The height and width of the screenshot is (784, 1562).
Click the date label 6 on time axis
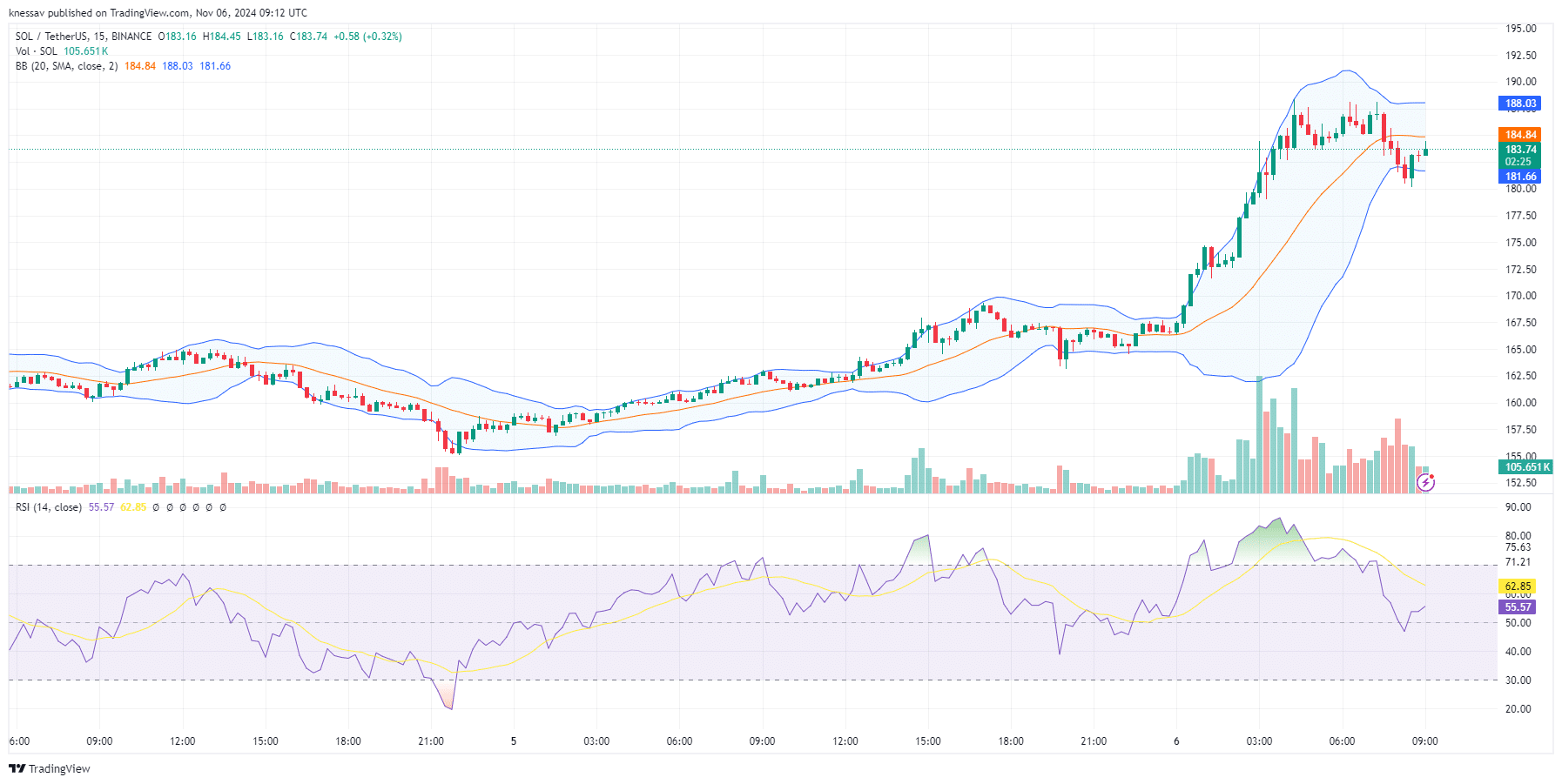pos(1176,741)
